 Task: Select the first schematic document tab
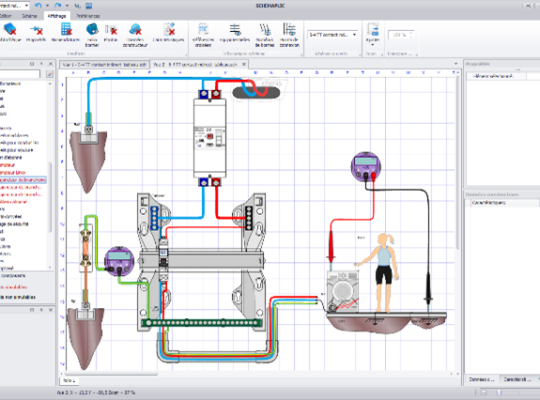[x=104, y=64]
